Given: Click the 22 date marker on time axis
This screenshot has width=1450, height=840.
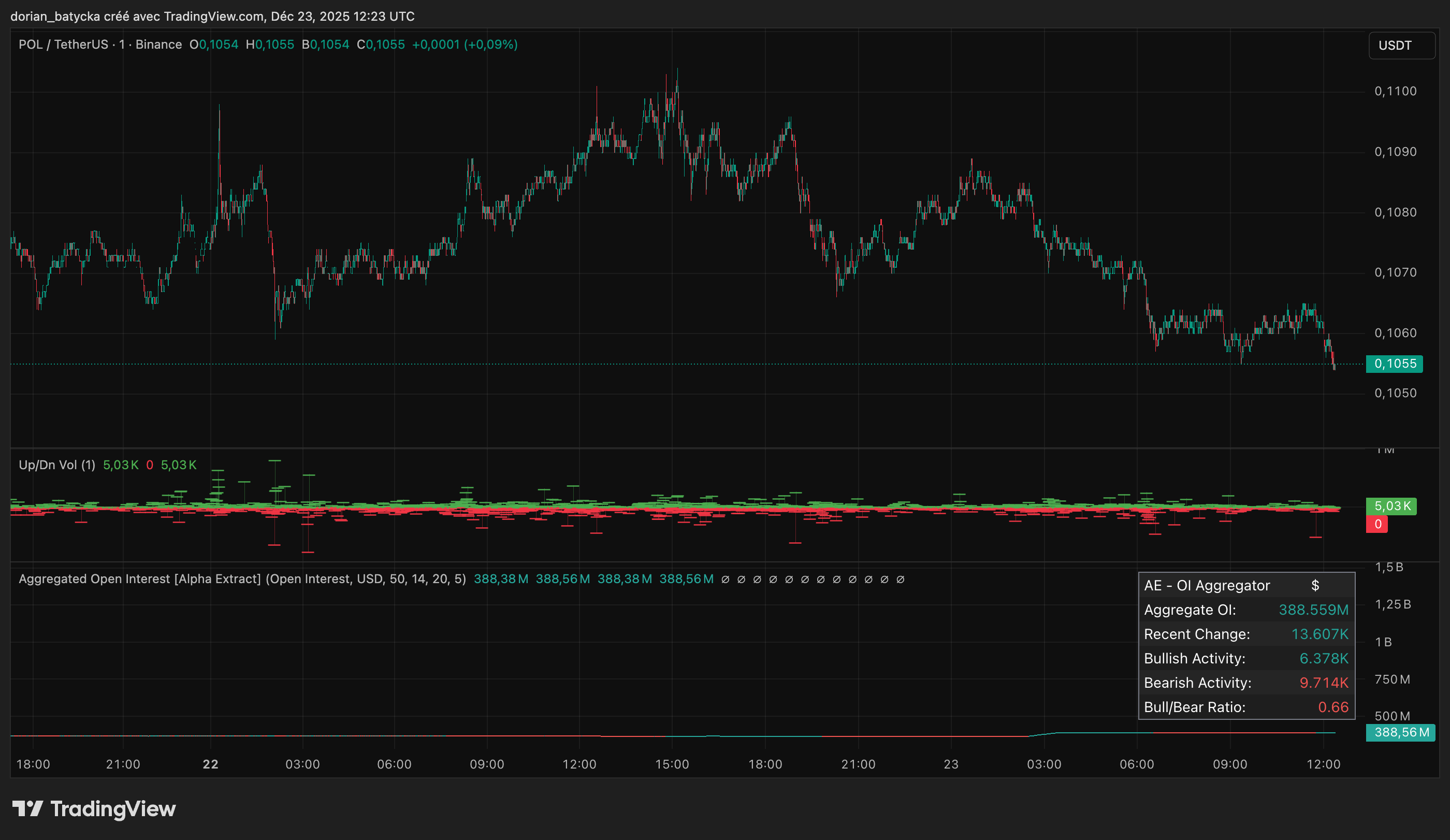Looking at the screenshot, I should pos(211,764).
